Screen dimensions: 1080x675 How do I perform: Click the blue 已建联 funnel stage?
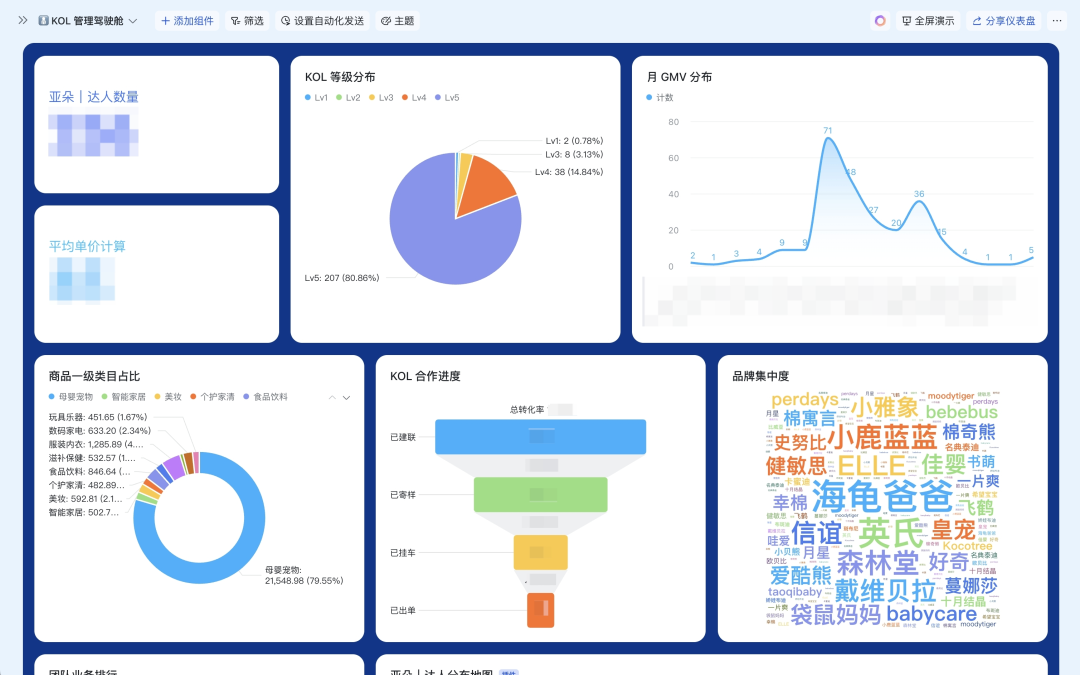coord(540,436)
